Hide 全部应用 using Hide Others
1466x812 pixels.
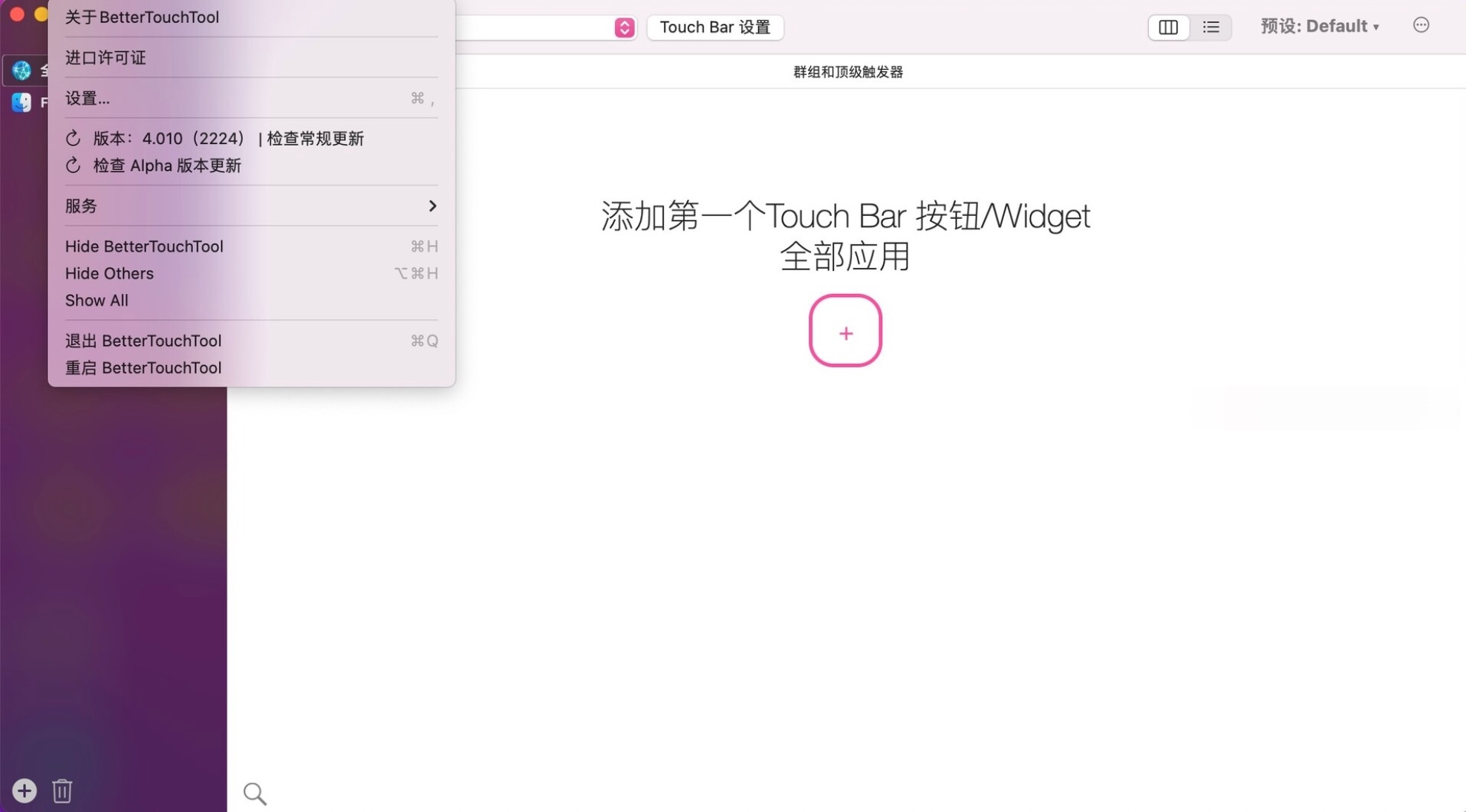[109, 273]
